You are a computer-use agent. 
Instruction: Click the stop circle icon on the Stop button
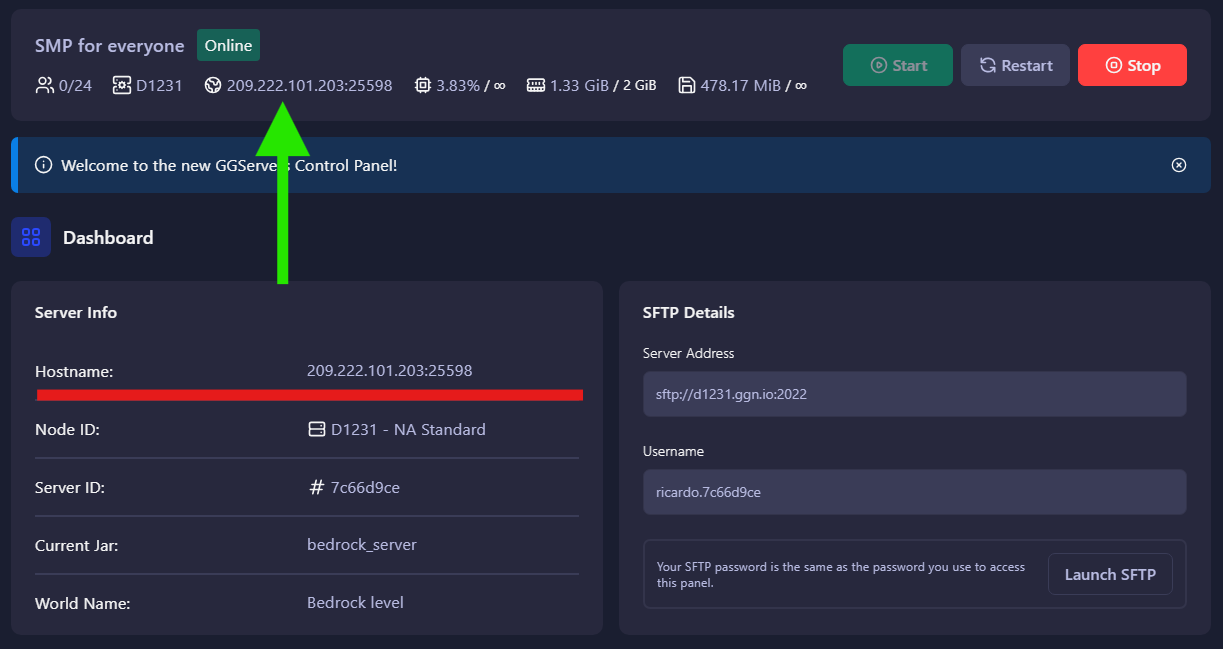pyautogui.click(x=1112, y=65)
